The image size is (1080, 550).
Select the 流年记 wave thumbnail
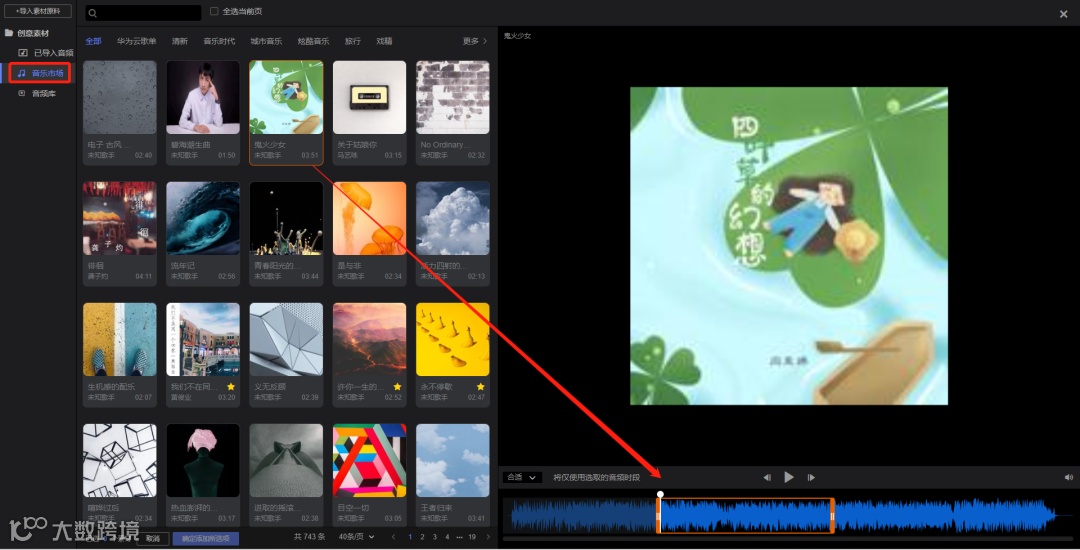tap(203, 218)
